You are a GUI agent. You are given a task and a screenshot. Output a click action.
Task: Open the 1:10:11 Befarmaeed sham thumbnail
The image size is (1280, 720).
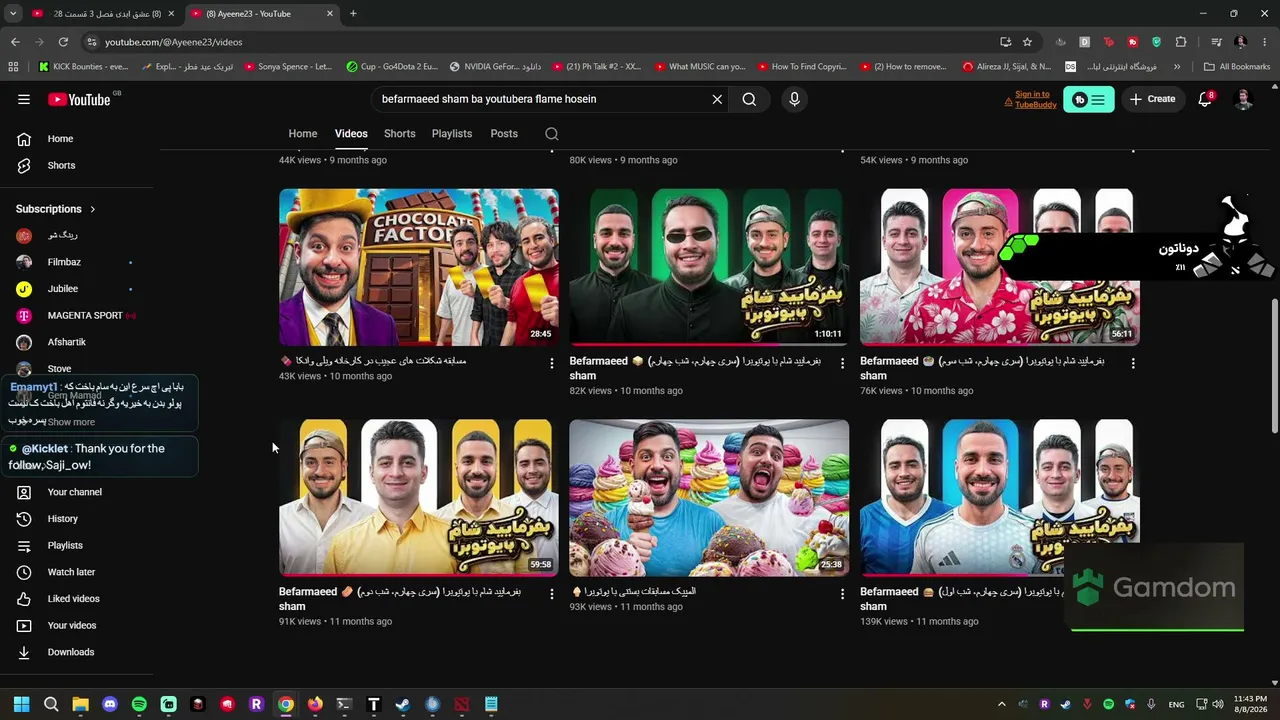[x=709, y=267]
